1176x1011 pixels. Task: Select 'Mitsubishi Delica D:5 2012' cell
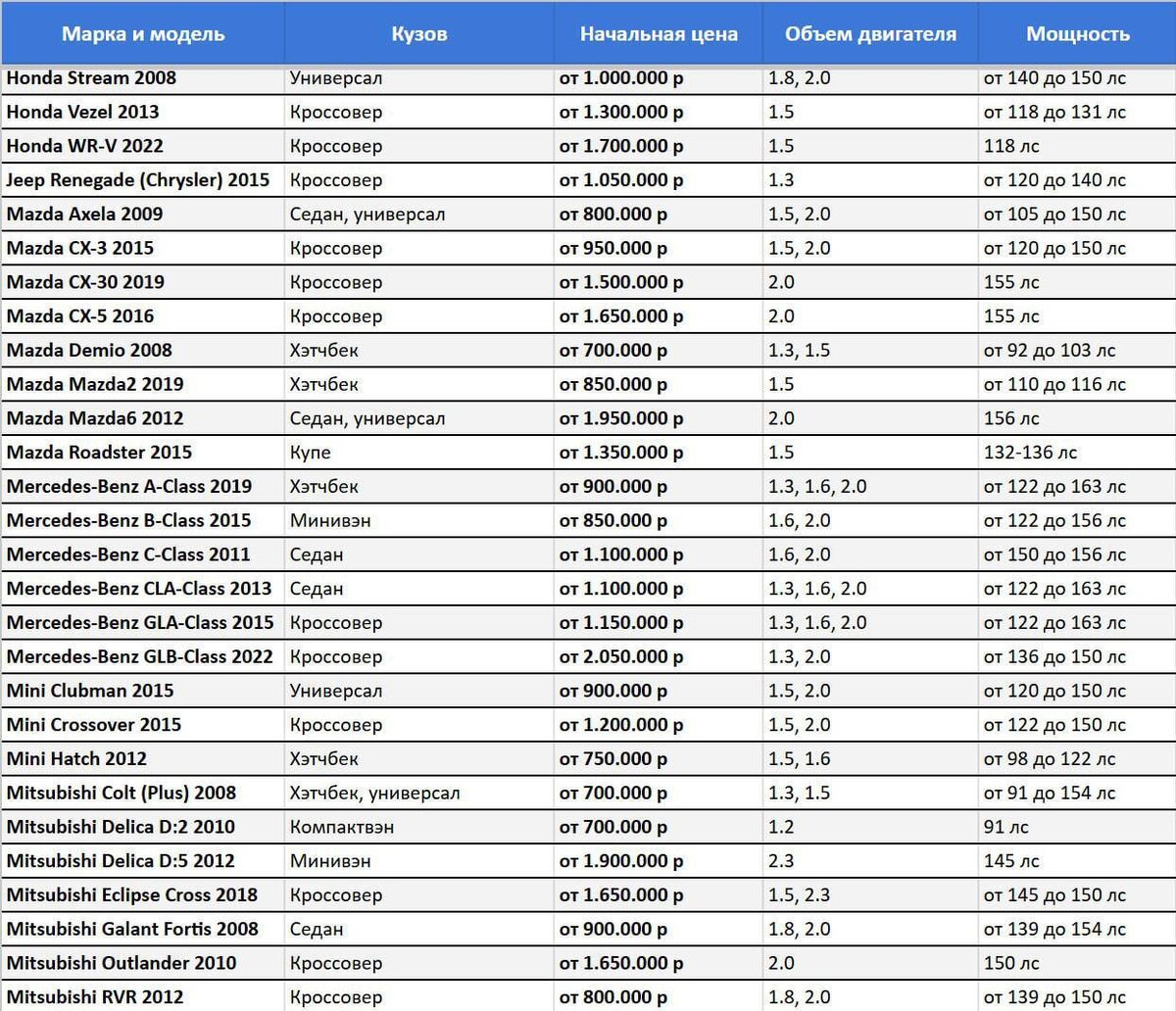coord(143,861)
